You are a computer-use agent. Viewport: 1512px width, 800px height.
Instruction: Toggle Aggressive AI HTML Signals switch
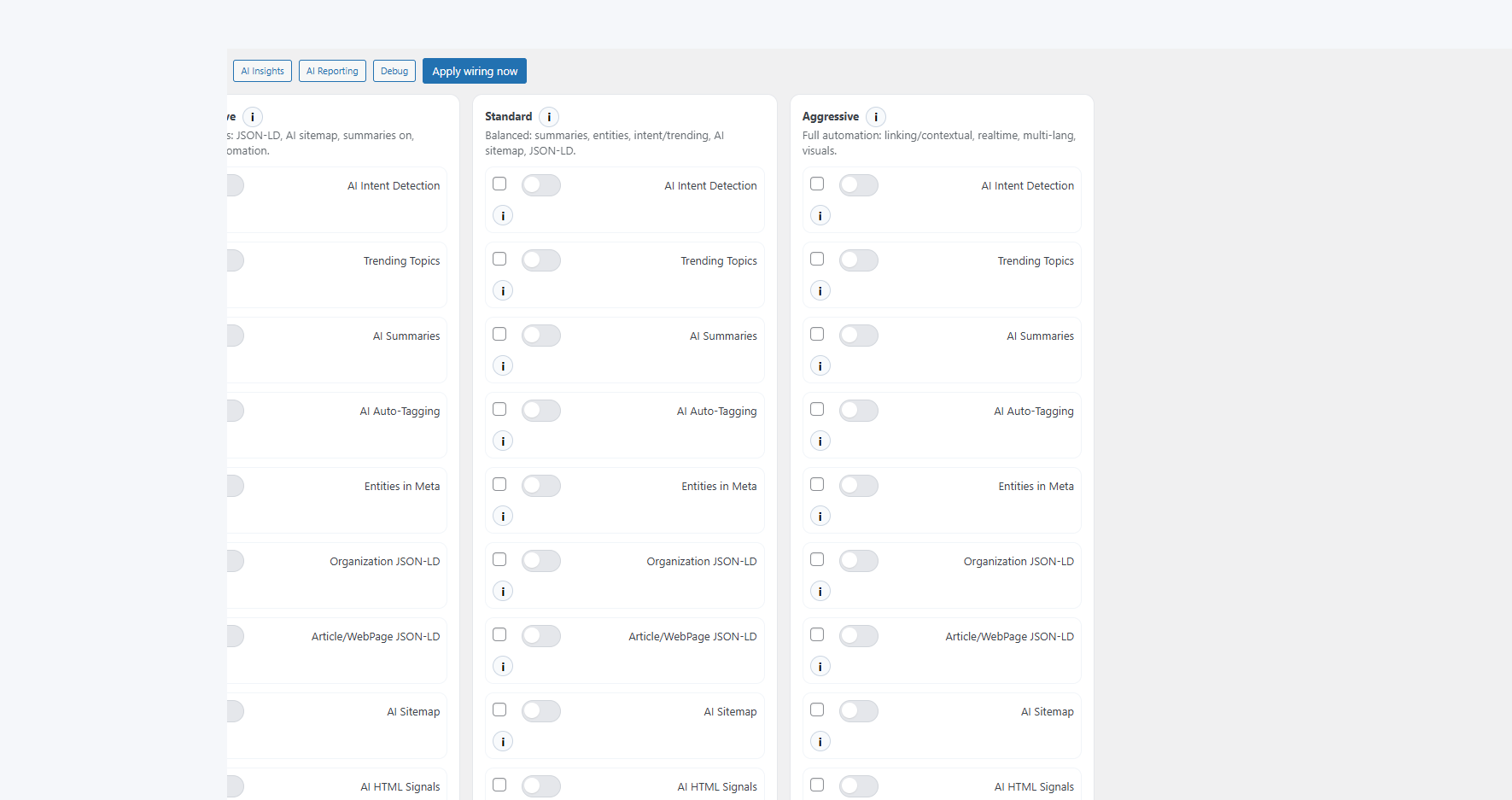click(859, 786)
